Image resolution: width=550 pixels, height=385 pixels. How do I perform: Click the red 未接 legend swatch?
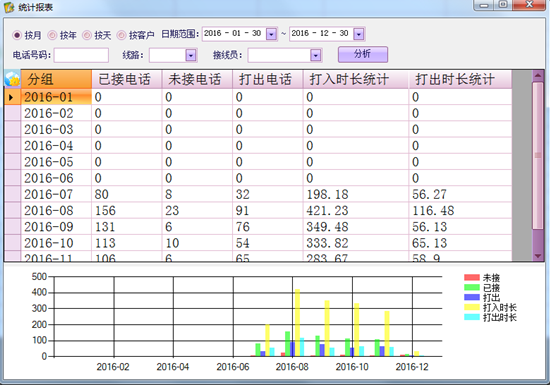pos(472,278)
